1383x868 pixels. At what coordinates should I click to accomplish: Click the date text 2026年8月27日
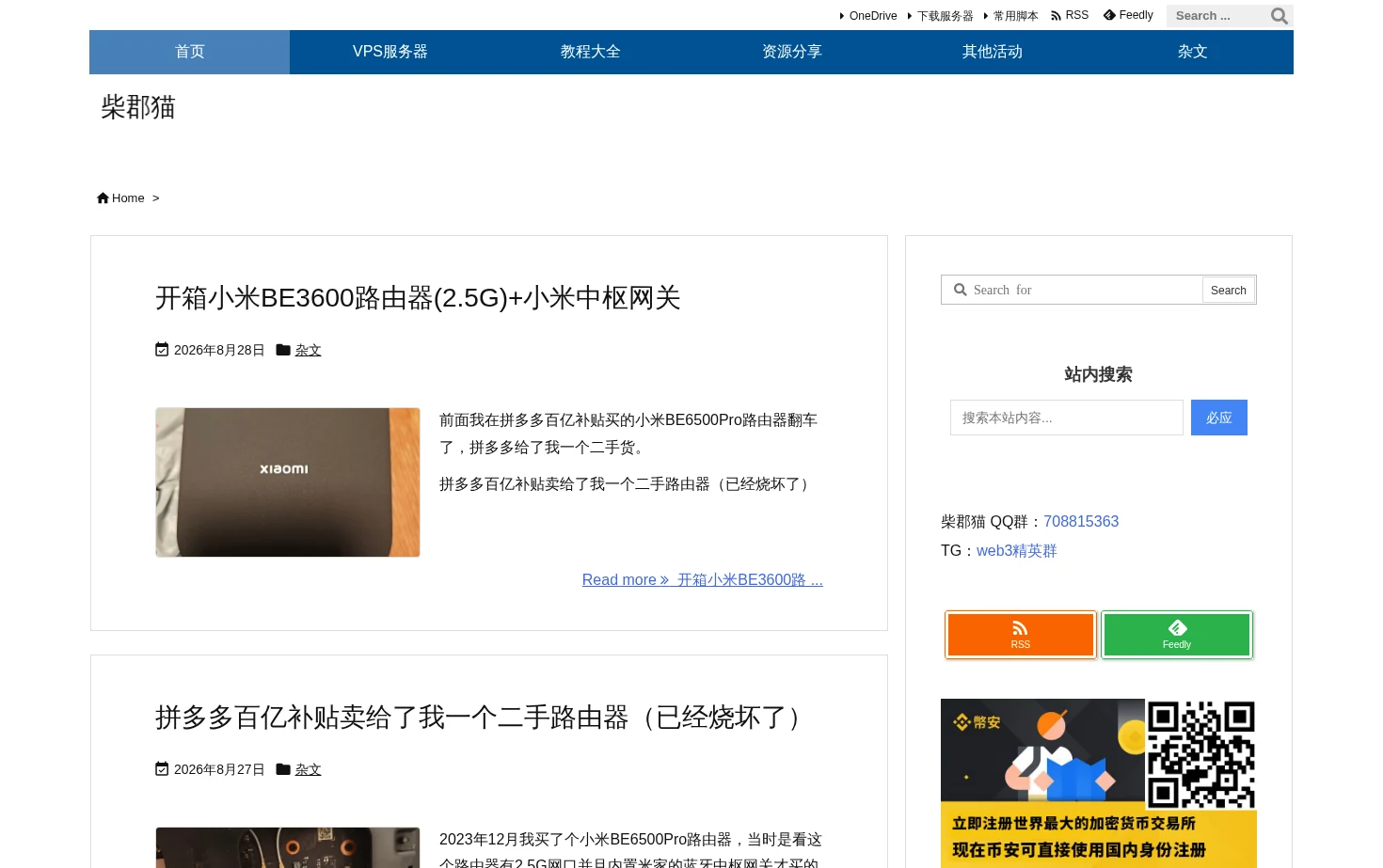coord(219,769)
